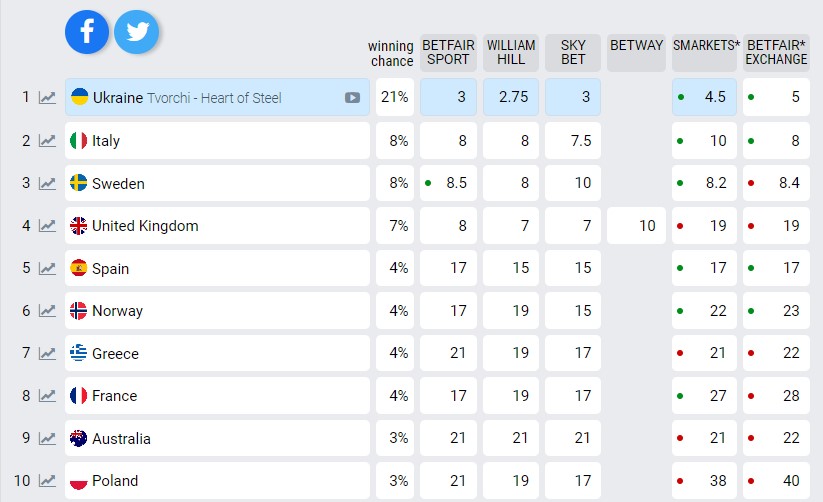Open the trend chart icon for Spain
This screenshot has height=502, width=823.
[x=47, y=268]
